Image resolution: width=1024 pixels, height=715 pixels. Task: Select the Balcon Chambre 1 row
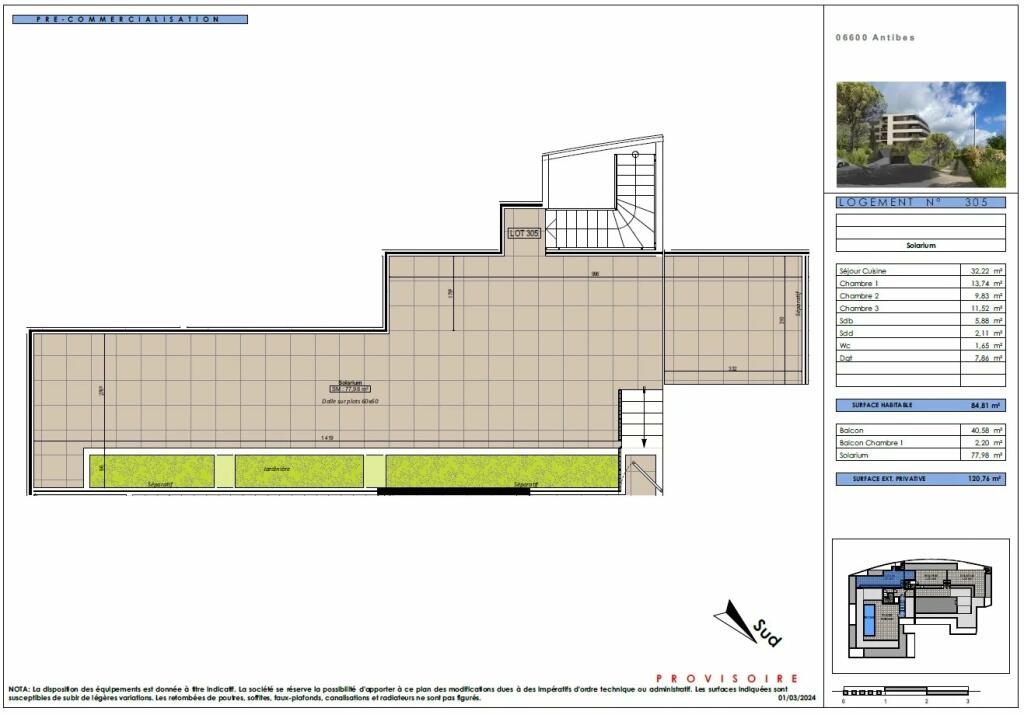[x=920, y=442]
